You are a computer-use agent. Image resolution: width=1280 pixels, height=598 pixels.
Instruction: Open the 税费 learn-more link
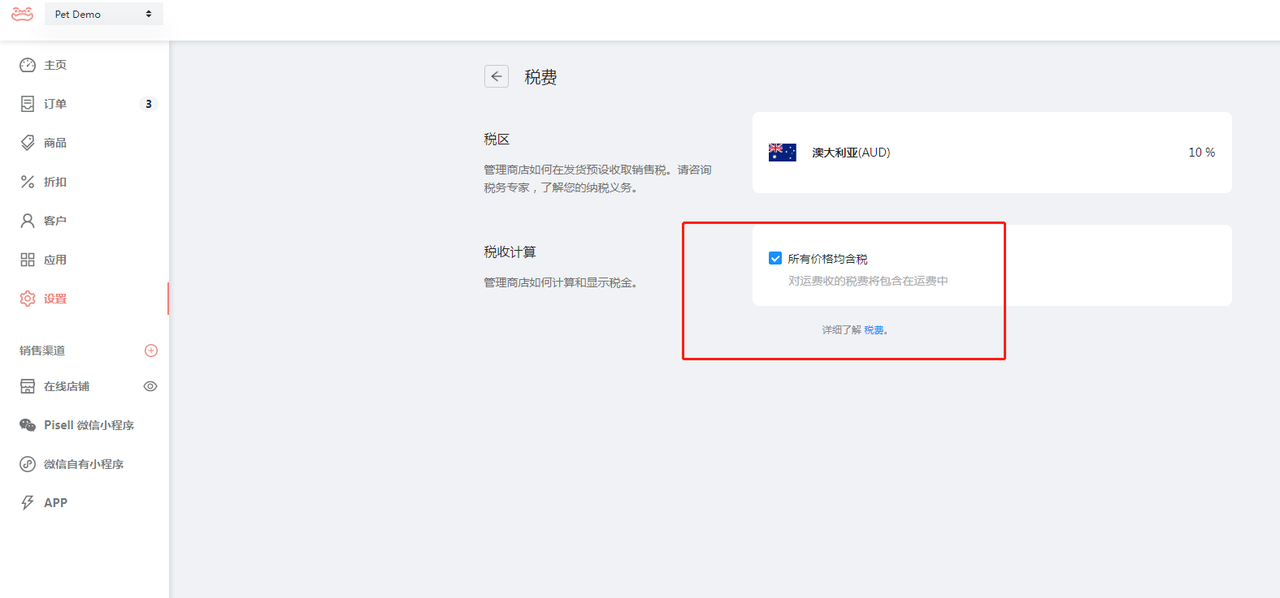[x=874, y=329]
